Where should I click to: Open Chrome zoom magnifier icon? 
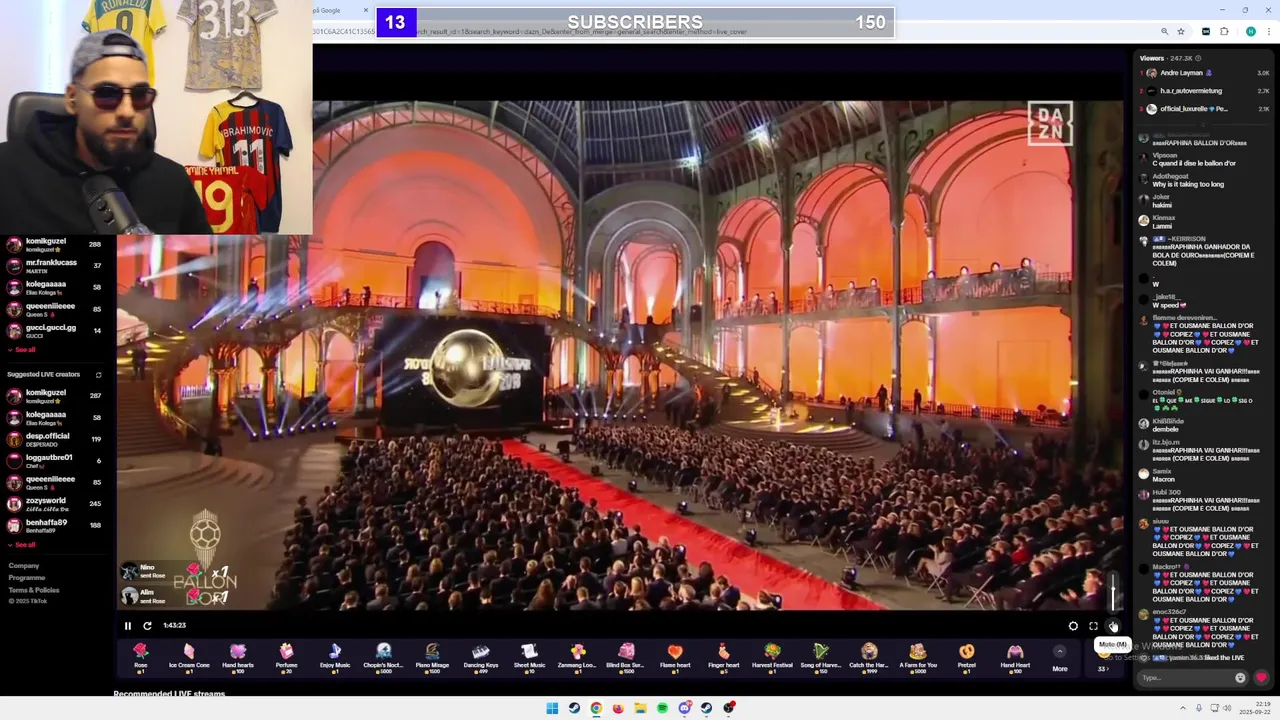(x=1165, y=32)
